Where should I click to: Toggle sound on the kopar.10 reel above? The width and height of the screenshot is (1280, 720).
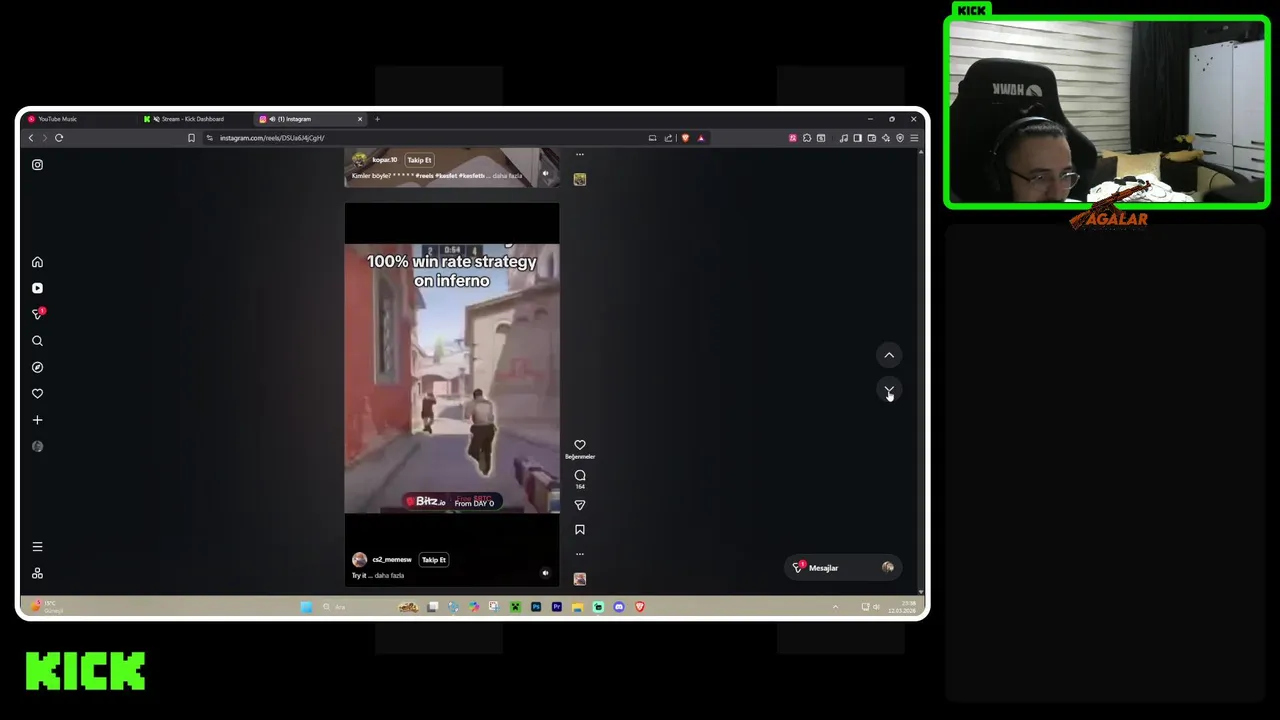pyautogui.click(x=545, y=173)
